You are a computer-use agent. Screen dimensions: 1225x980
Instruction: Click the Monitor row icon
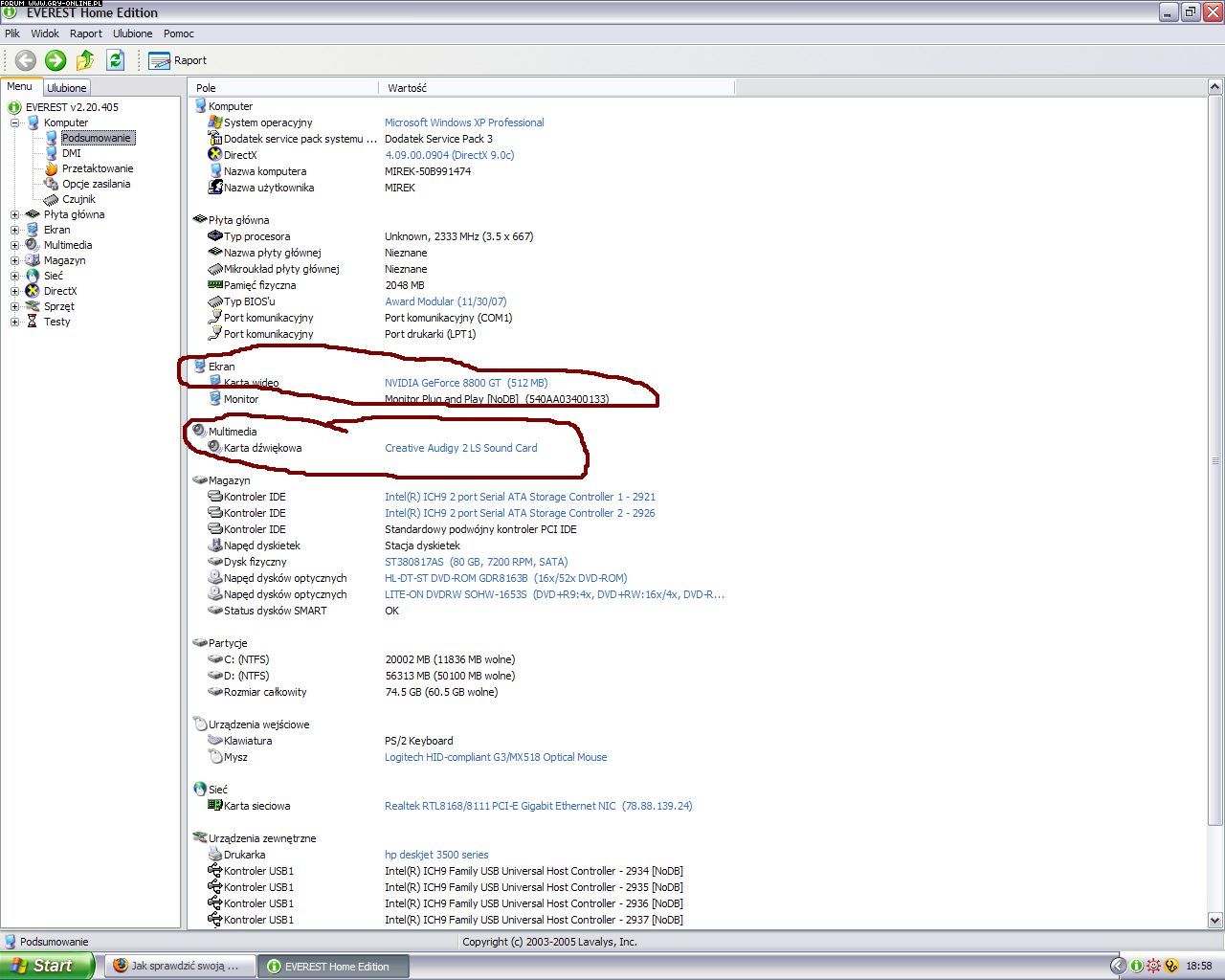pos(215,399)
